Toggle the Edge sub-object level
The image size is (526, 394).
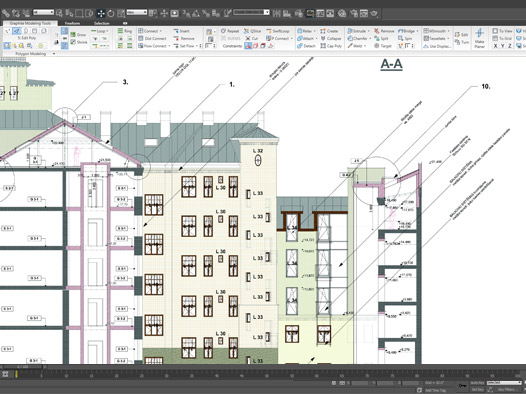click(x=16, y=31)
